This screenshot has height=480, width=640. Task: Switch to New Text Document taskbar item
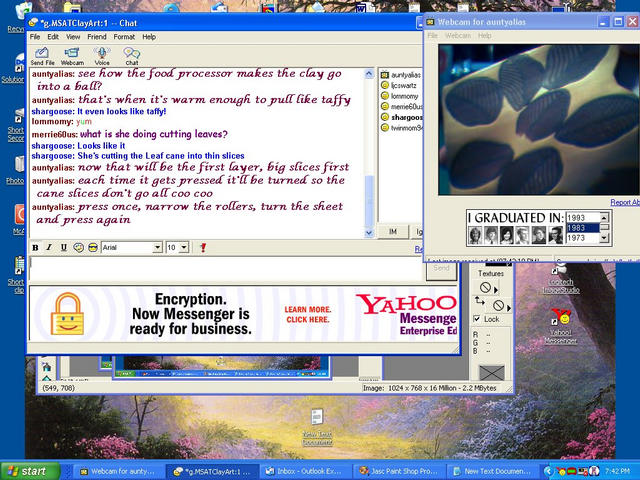coord(492,471)
